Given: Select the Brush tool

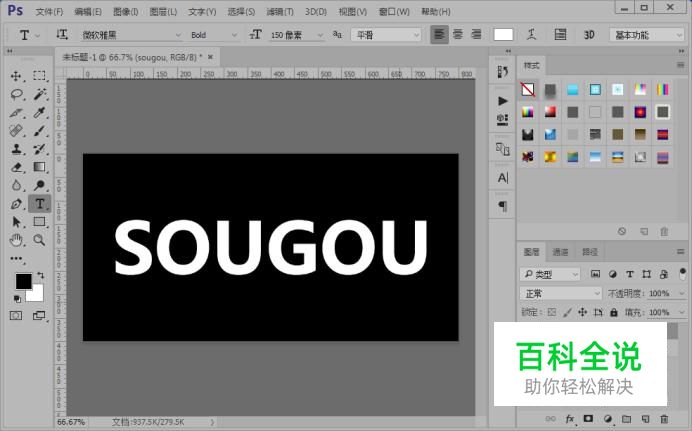Looking at the screenshot, I should [x=39, y=131].
